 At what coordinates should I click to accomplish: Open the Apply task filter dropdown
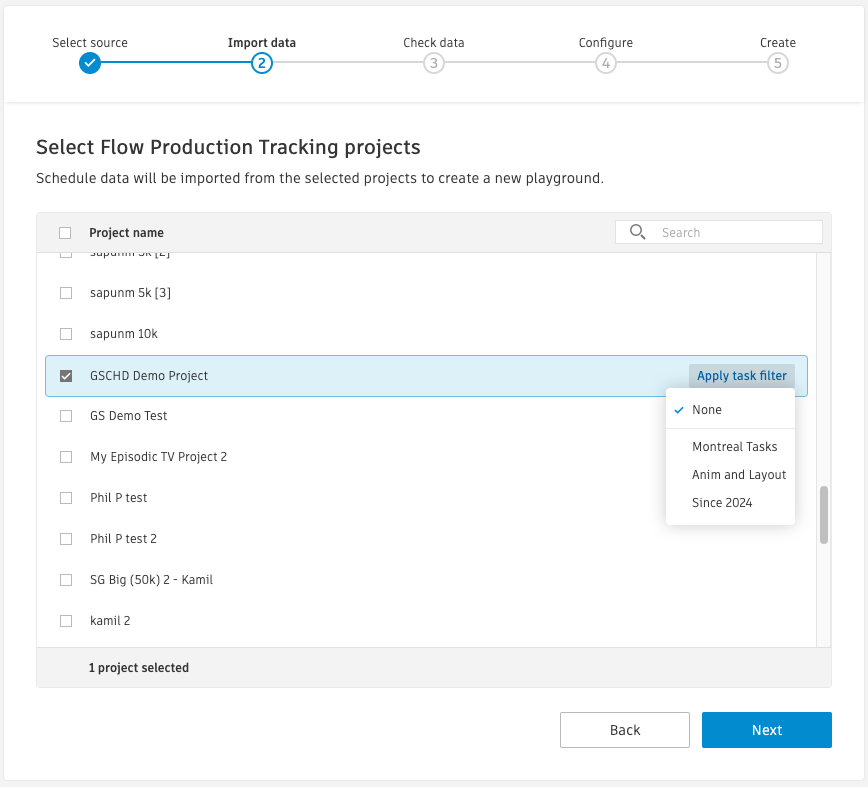click(741, 376)
